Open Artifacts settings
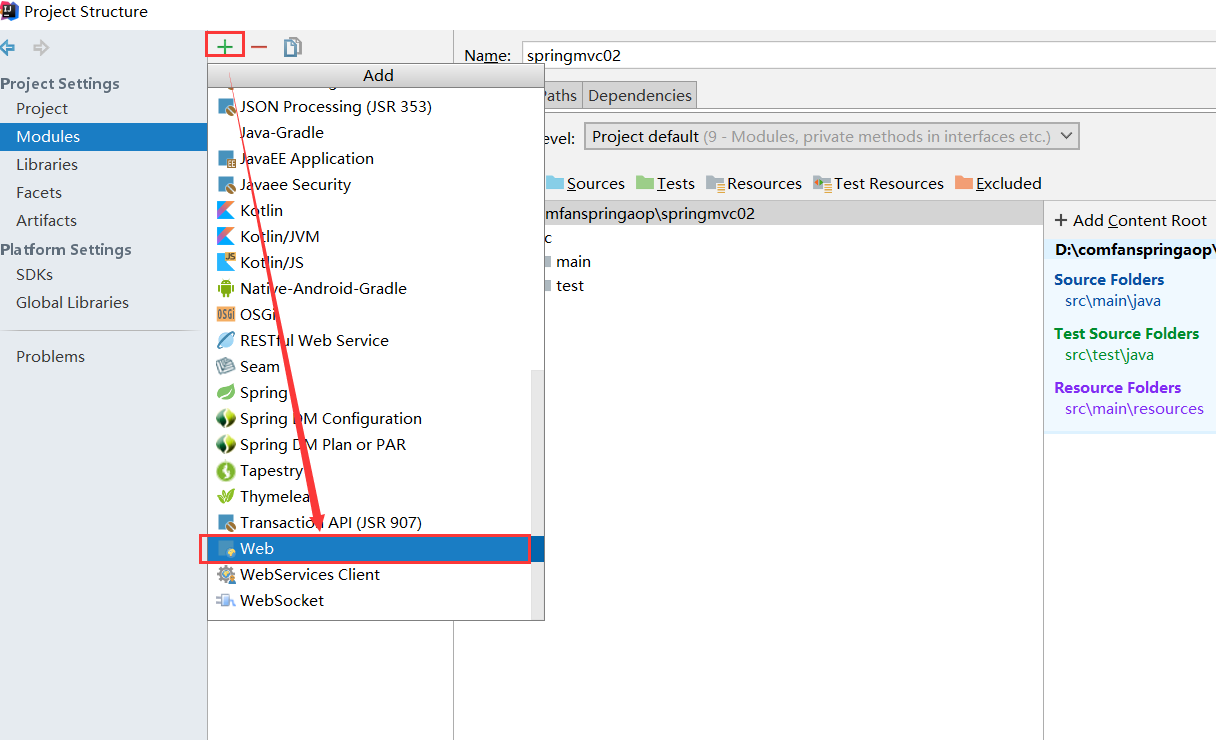 46,220
